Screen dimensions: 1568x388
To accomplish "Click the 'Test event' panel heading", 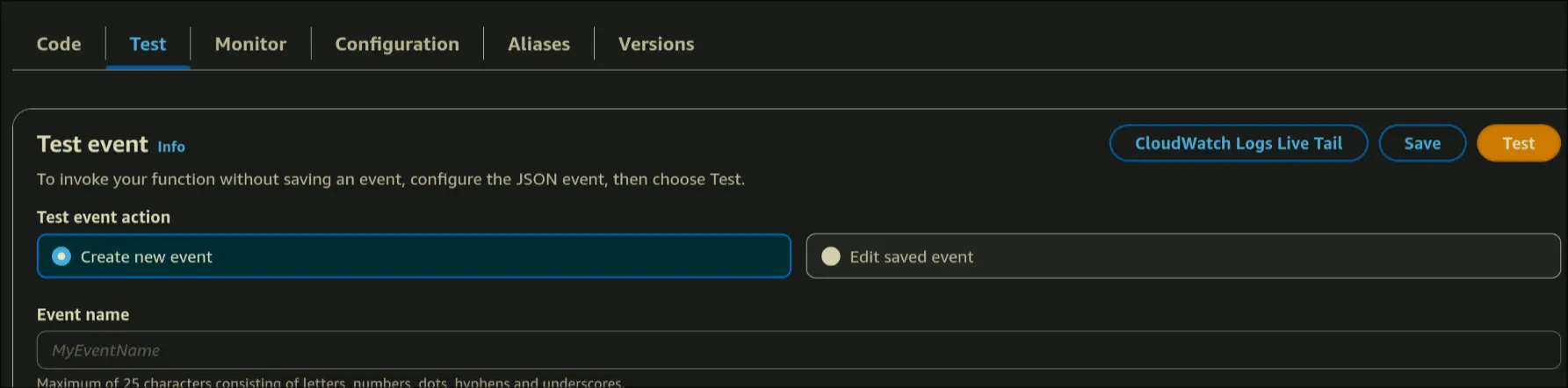I will point(92,144).
